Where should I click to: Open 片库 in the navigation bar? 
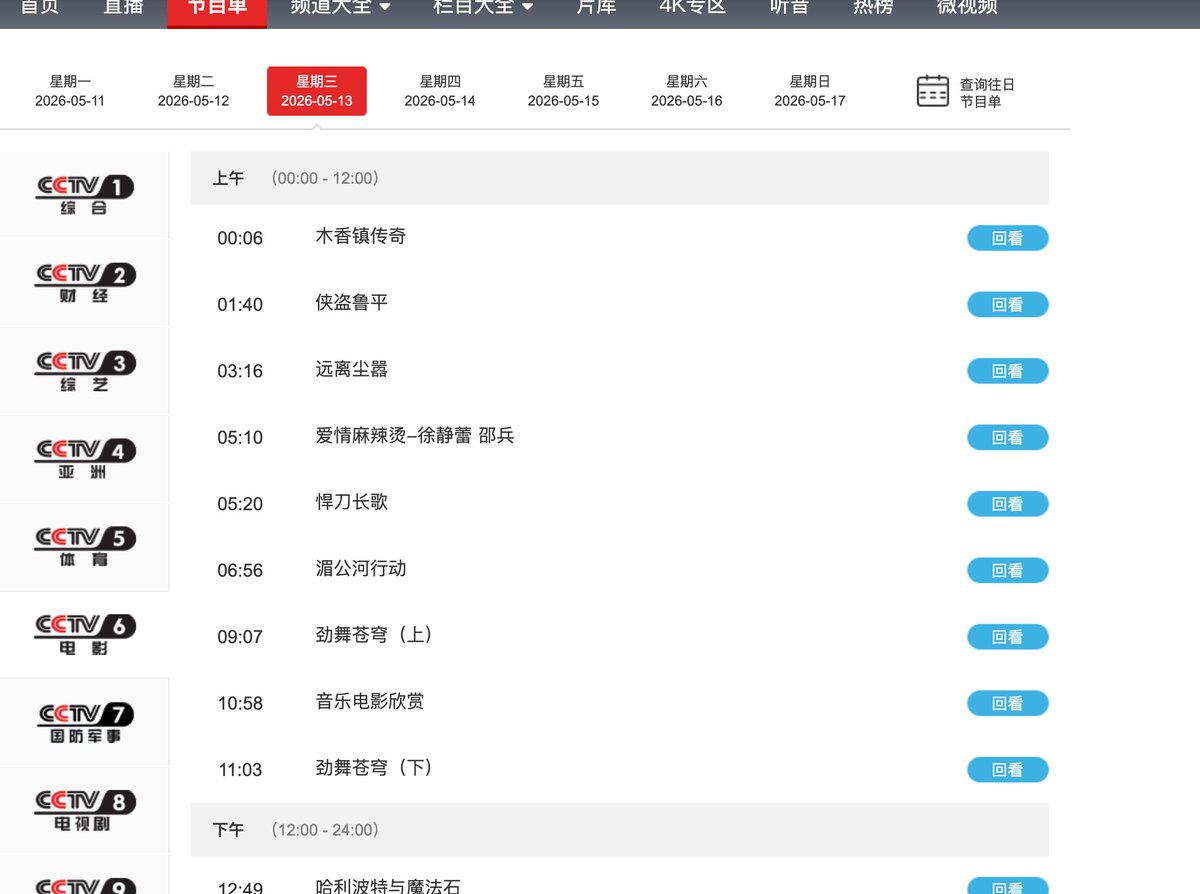click(596, 7)
